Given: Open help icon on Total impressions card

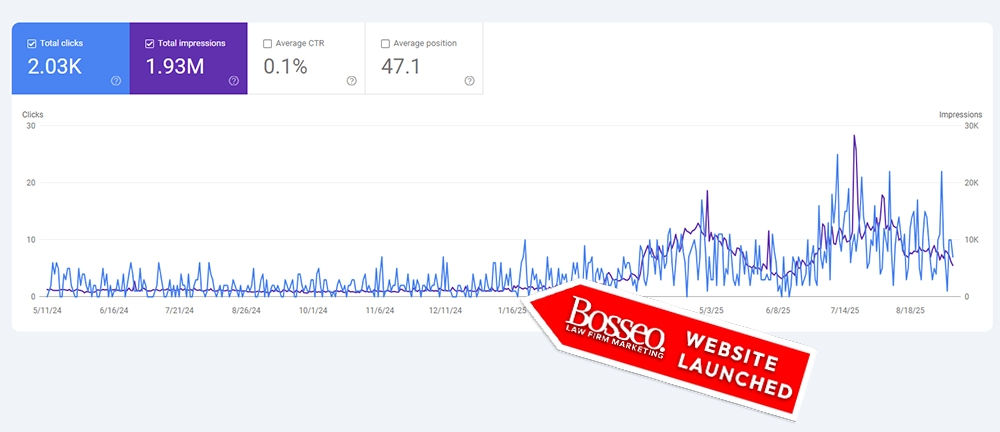Looking at the screenshot, I should pos(234,81).
